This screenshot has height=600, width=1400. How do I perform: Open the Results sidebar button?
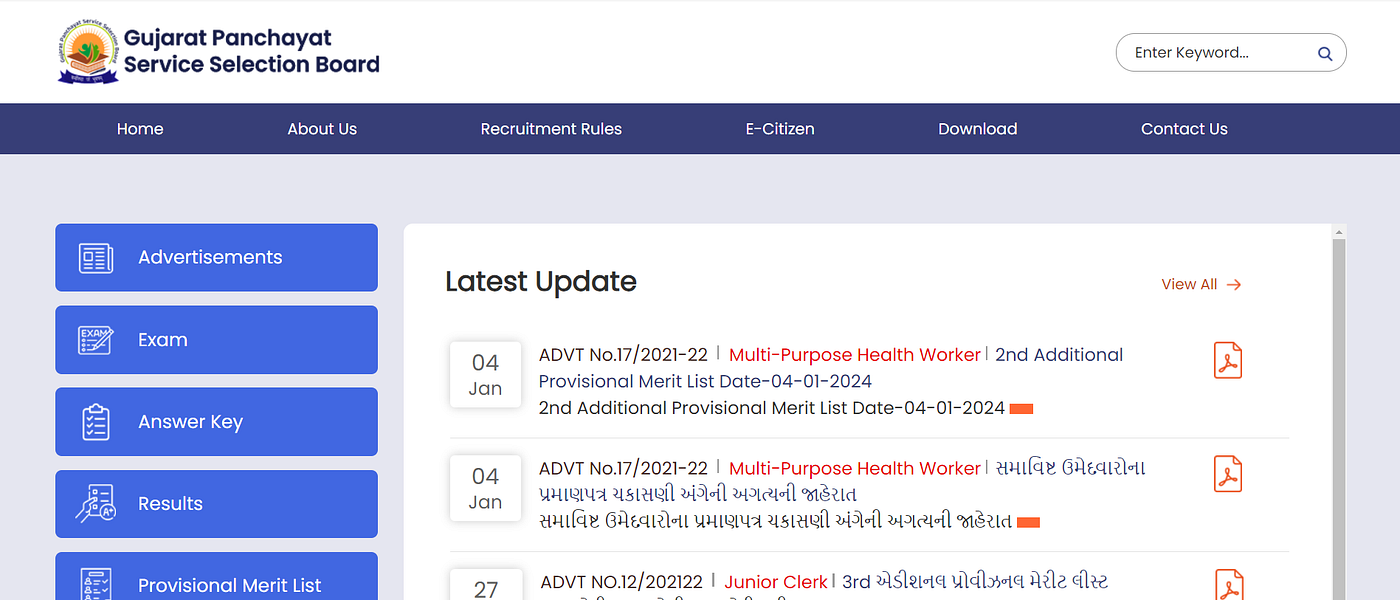216,504
